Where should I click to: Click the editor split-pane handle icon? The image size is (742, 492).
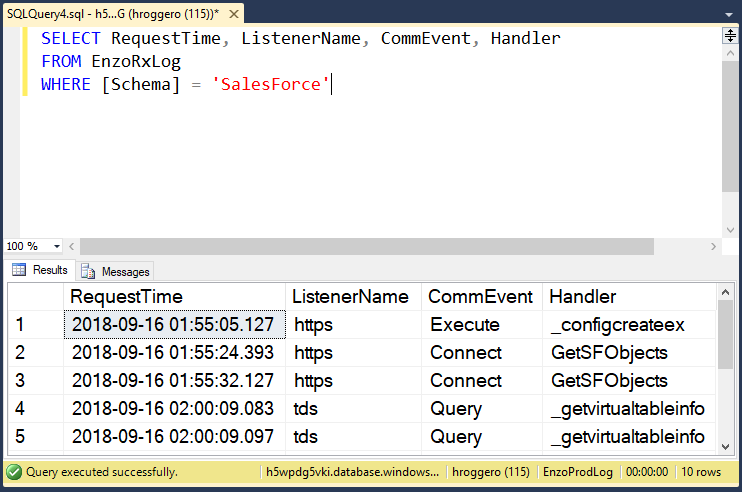tap(730, 36)
